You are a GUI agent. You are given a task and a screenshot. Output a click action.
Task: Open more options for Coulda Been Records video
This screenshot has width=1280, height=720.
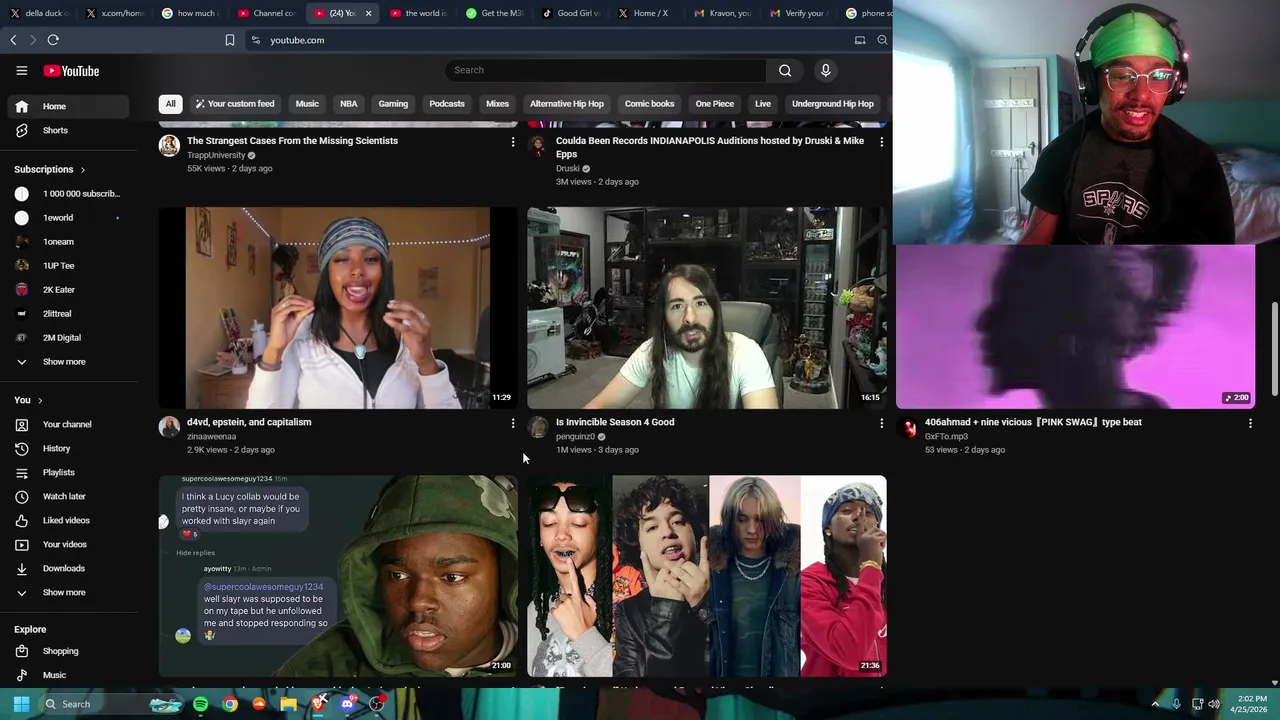(x=881, y=142)
